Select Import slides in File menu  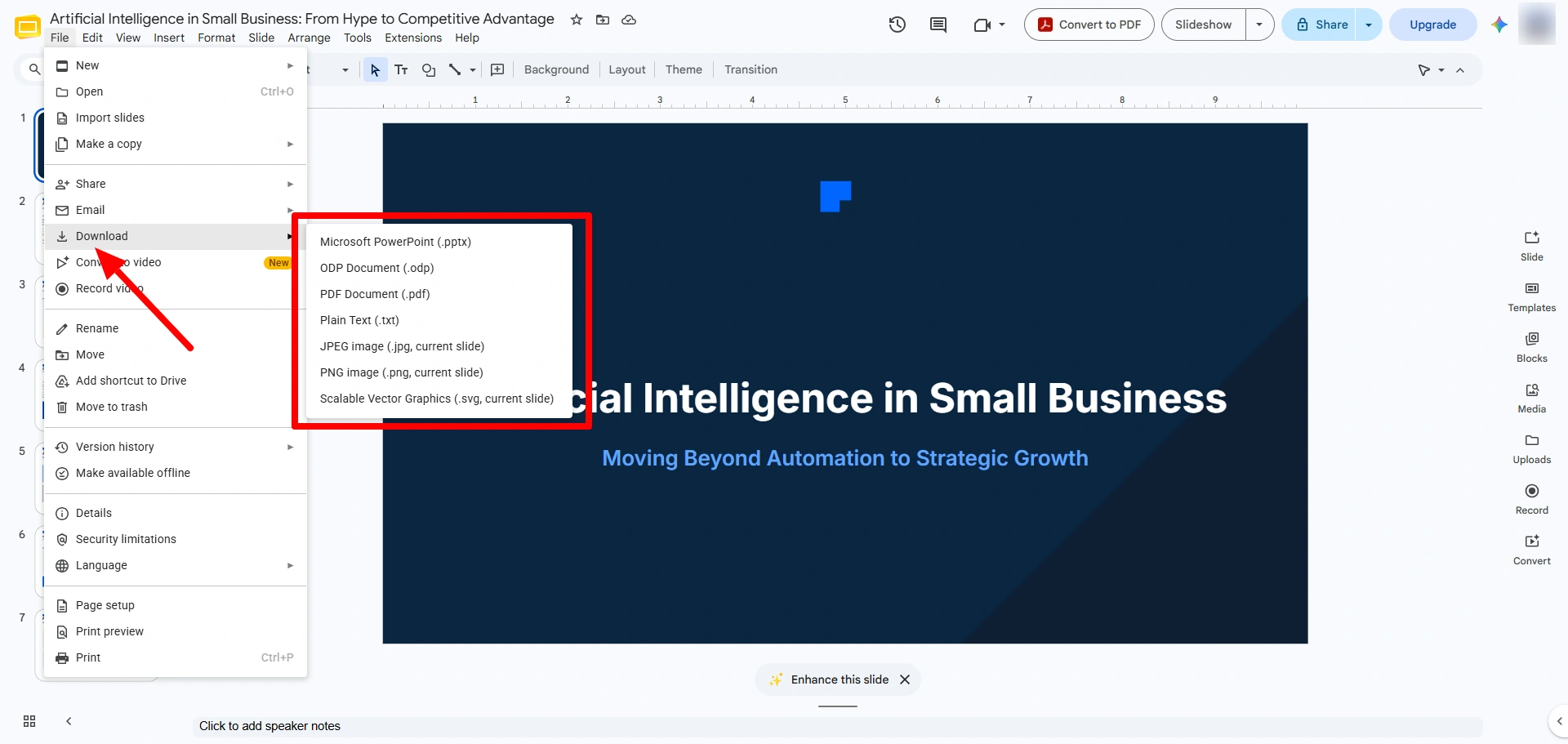pos(176,118)
